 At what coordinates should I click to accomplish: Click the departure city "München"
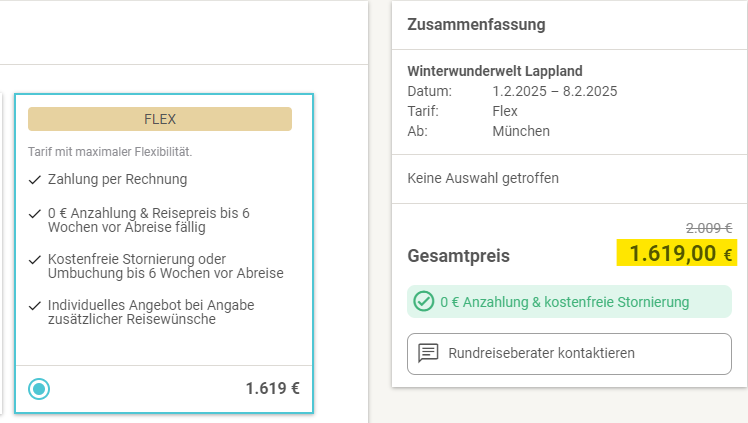(521, 131)
